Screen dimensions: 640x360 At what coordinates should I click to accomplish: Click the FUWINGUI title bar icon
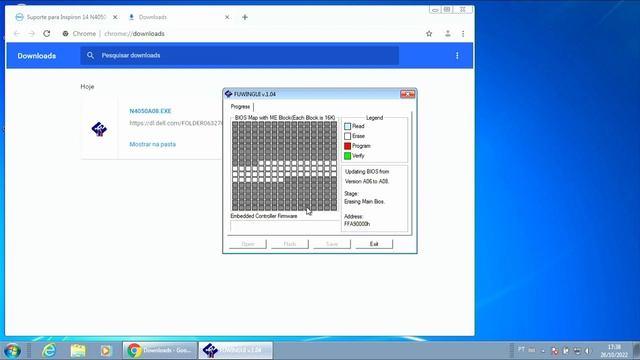tap(229, 94)
